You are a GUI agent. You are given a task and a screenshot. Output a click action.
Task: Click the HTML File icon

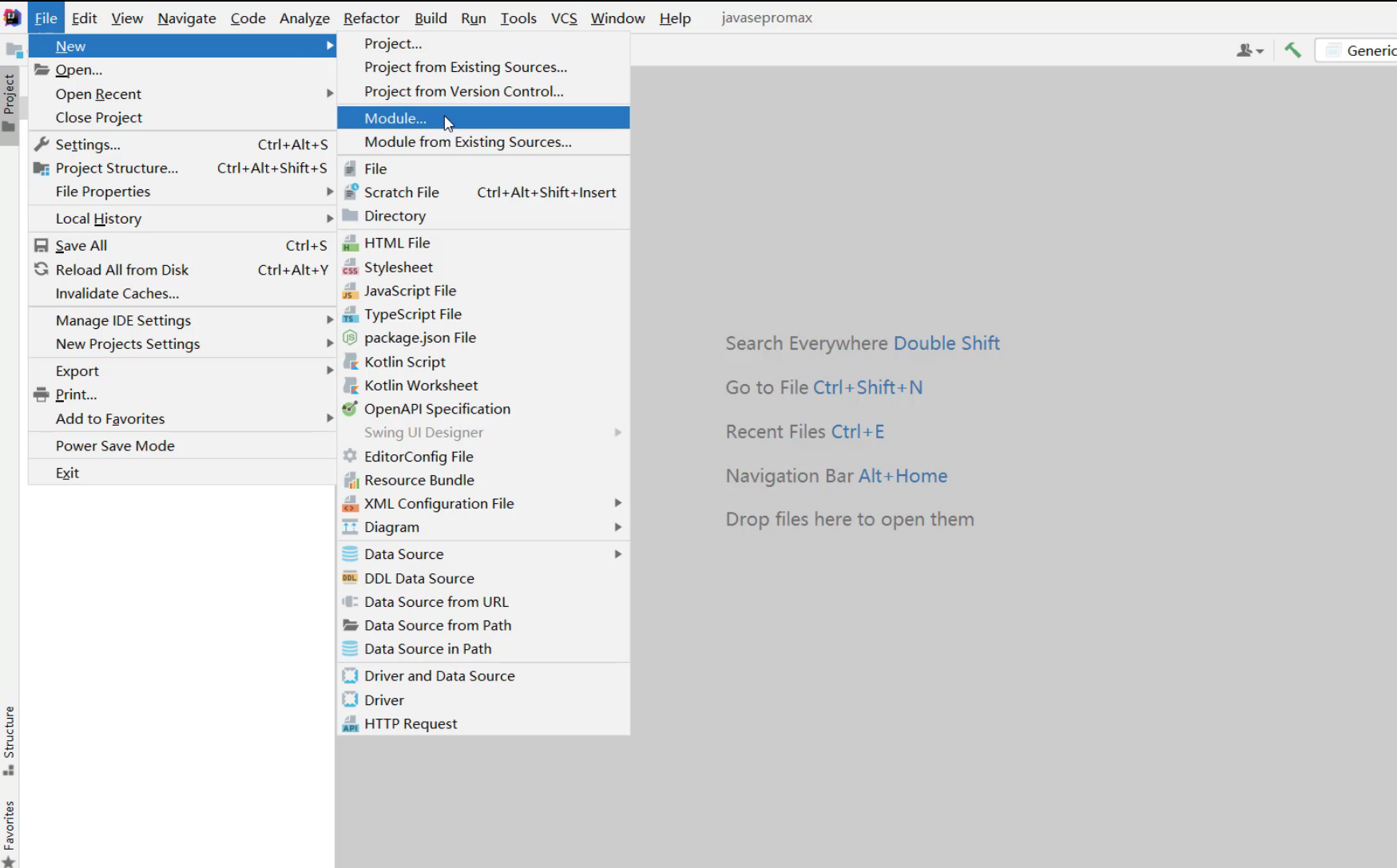pos(350,243)
